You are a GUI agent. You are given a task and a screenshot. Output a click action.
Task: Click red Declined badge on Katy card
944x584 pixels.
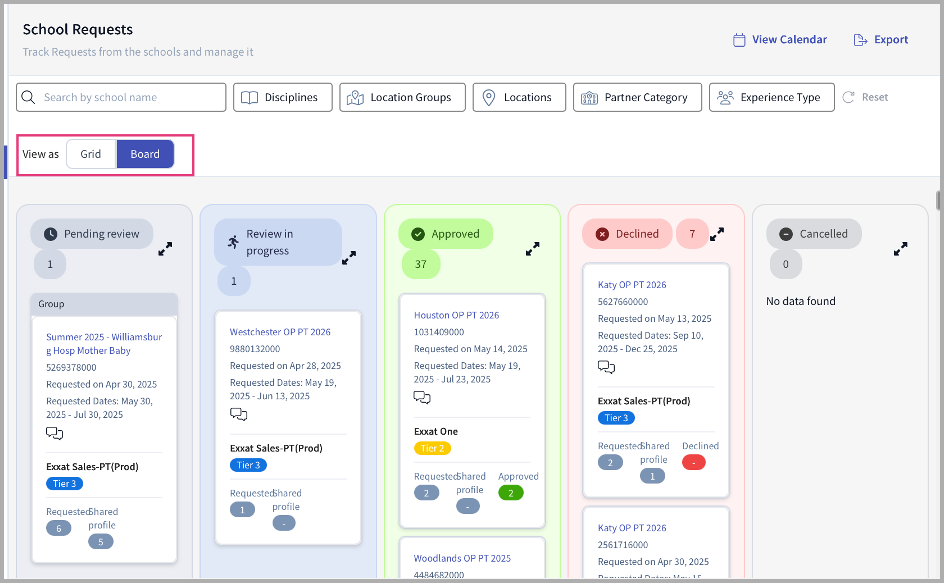click(694, 462)
